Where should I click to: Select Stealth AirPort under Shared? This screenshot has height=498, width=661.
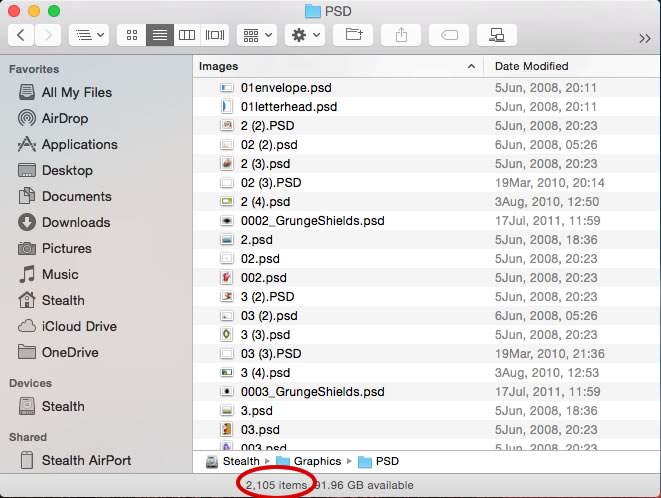tap(75, 460)
